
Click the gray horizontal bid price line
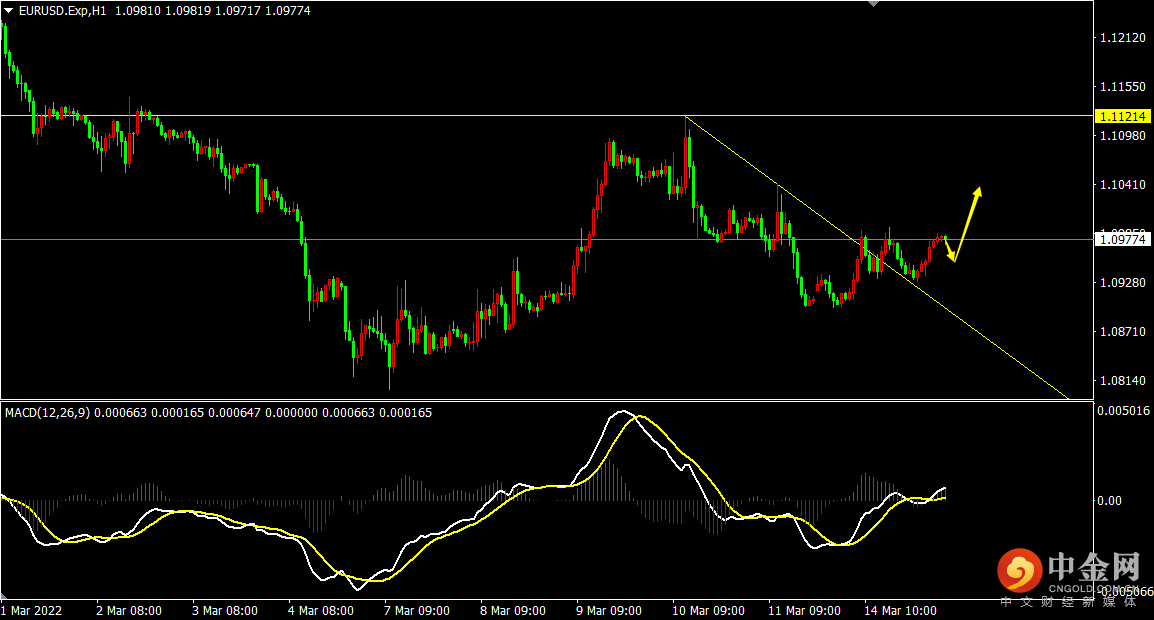(547, 239)
